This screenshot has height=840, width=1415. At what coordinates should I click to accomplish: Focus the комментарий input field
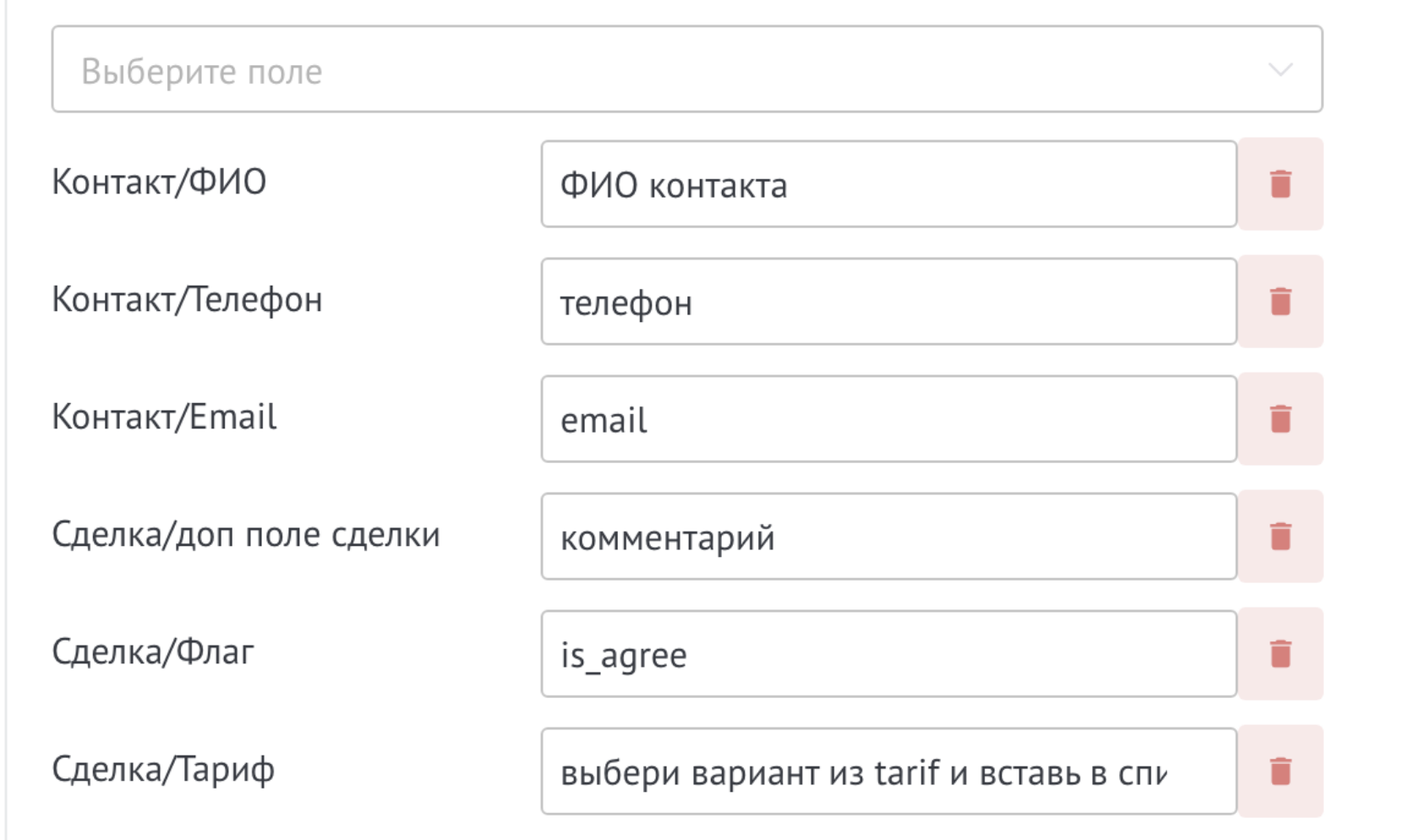[x=888, y=536]
